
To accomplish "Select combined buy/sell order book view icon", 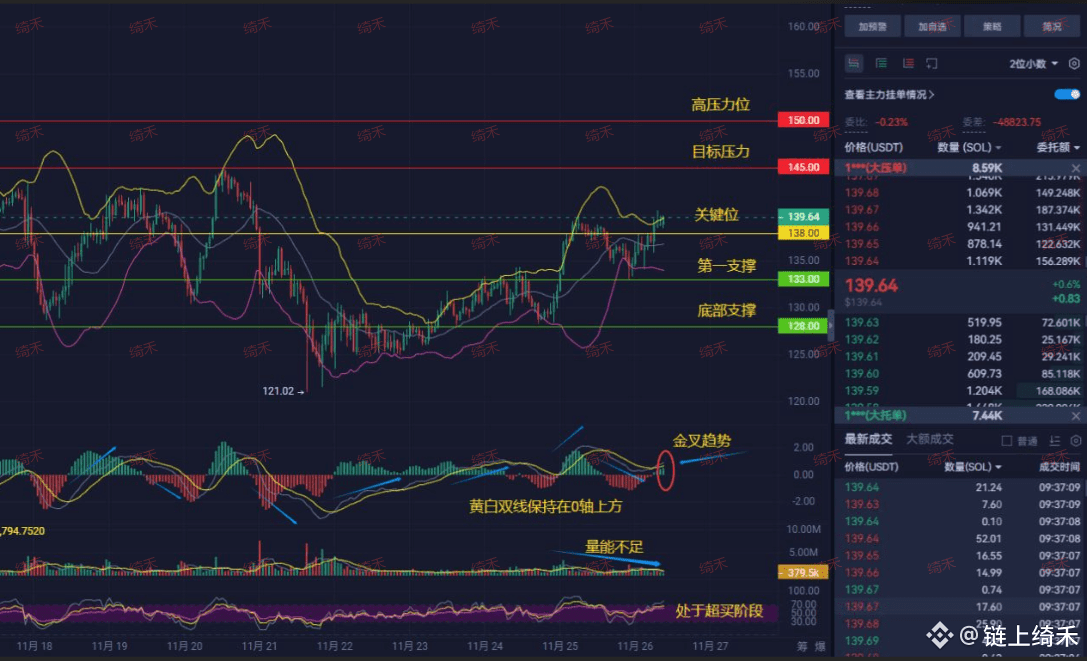I will 854,63.
